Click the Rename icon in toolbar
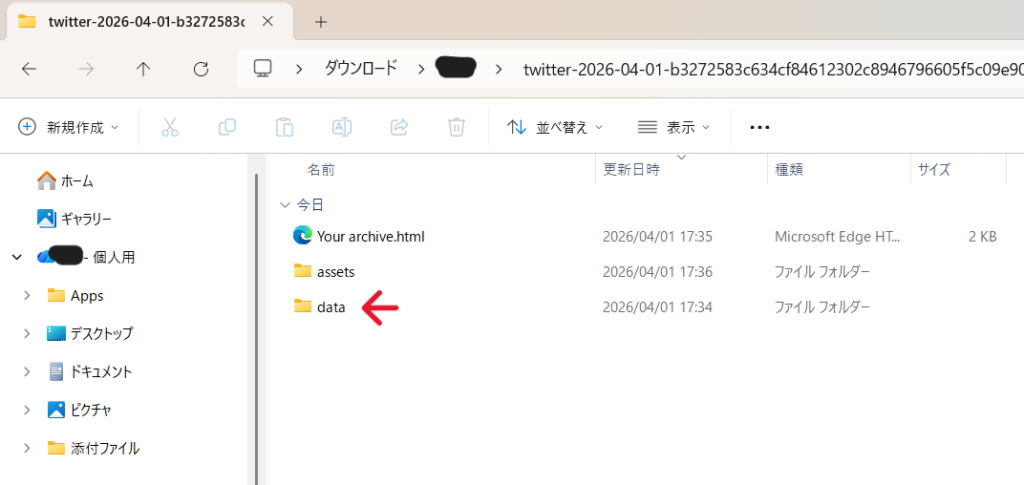This screenshot has width=1024, height=485. tap(342, 127)
